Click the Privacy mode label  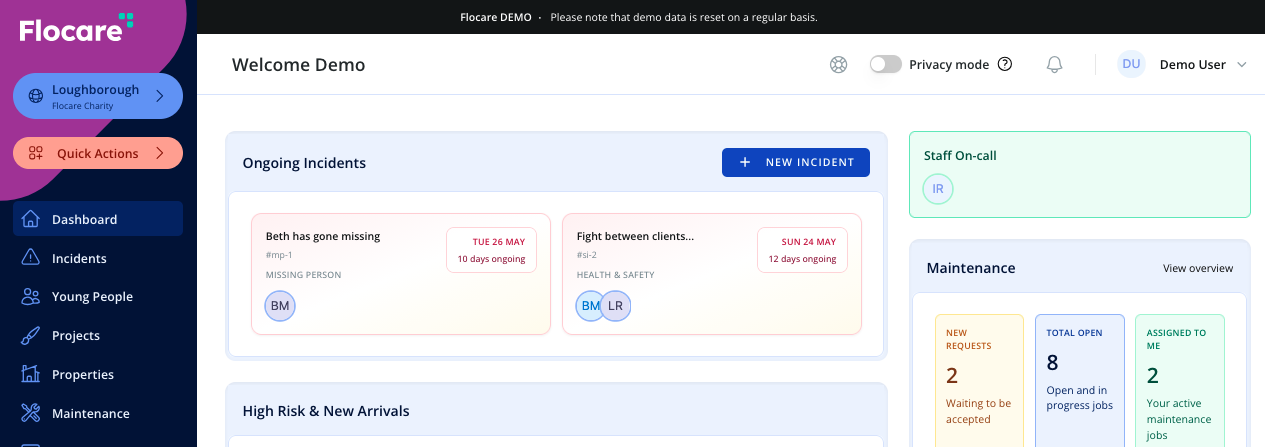tap(949, 64)
